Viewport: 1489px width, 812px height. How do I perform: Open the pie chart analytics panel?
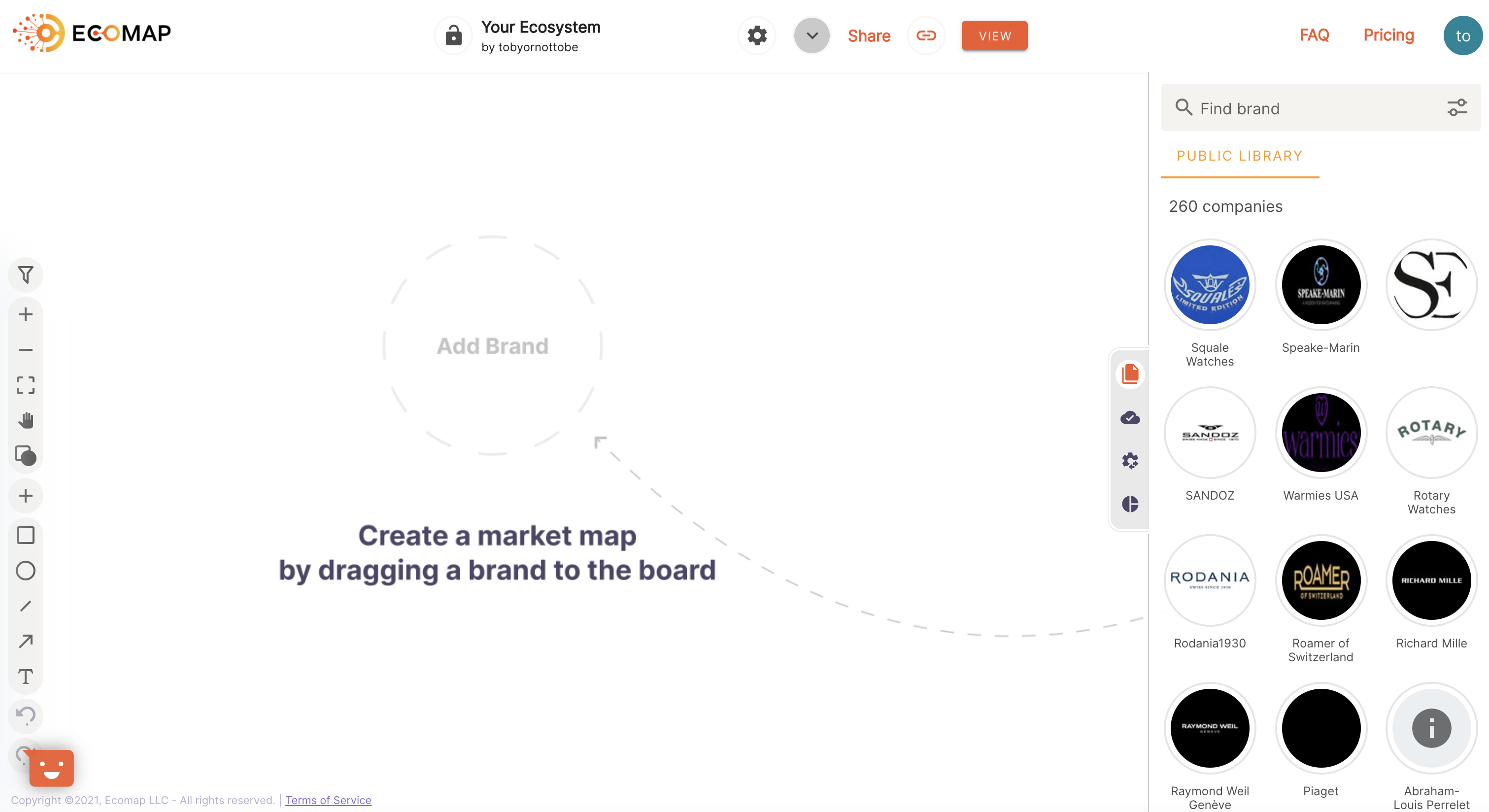click(x=1130, y=504)
